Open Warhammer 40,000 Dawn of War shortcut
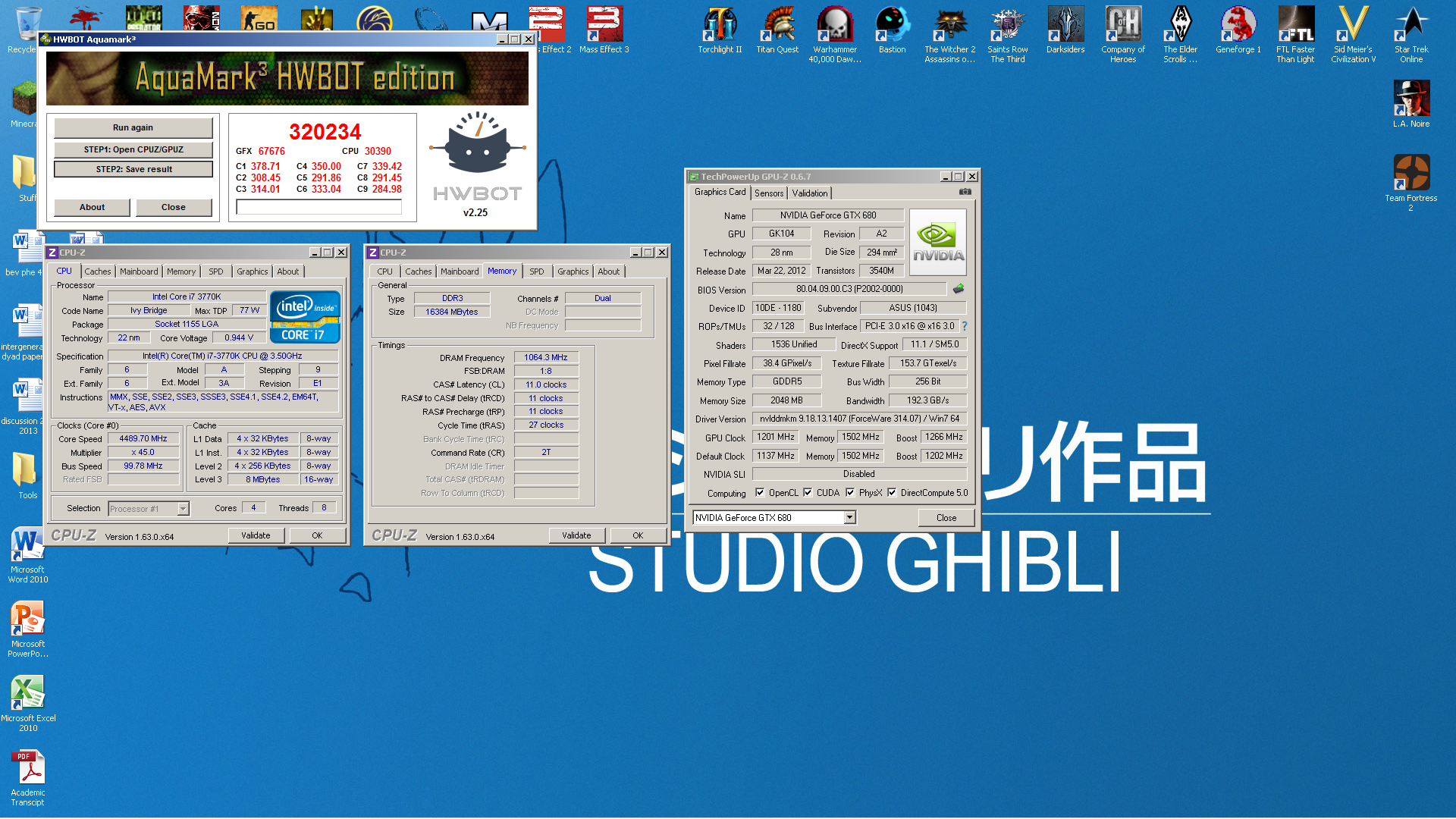Viewport: 1456px width, 819px height. tap(835, 34)
